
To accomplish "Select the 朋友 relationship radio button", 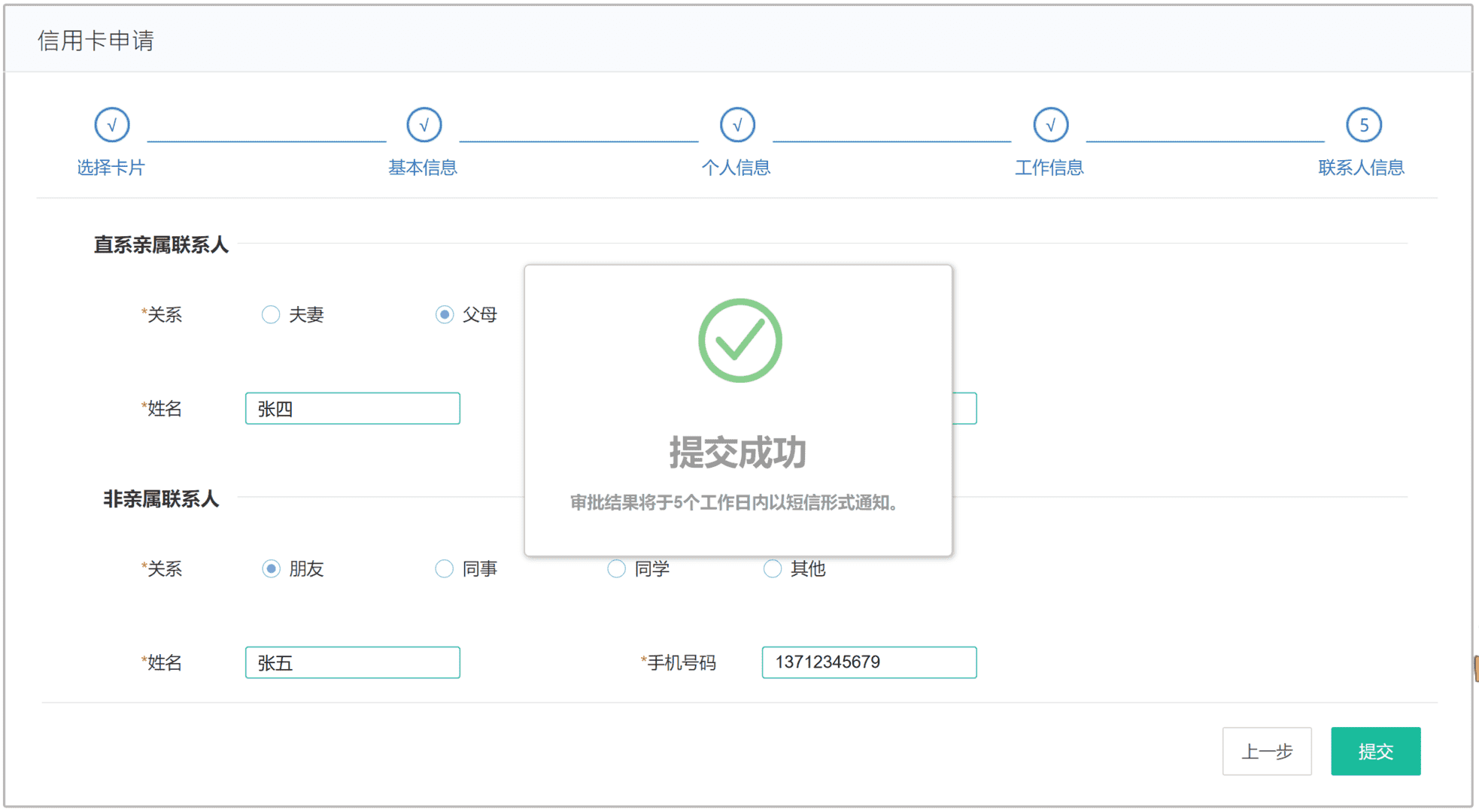I will coord(271,568).
